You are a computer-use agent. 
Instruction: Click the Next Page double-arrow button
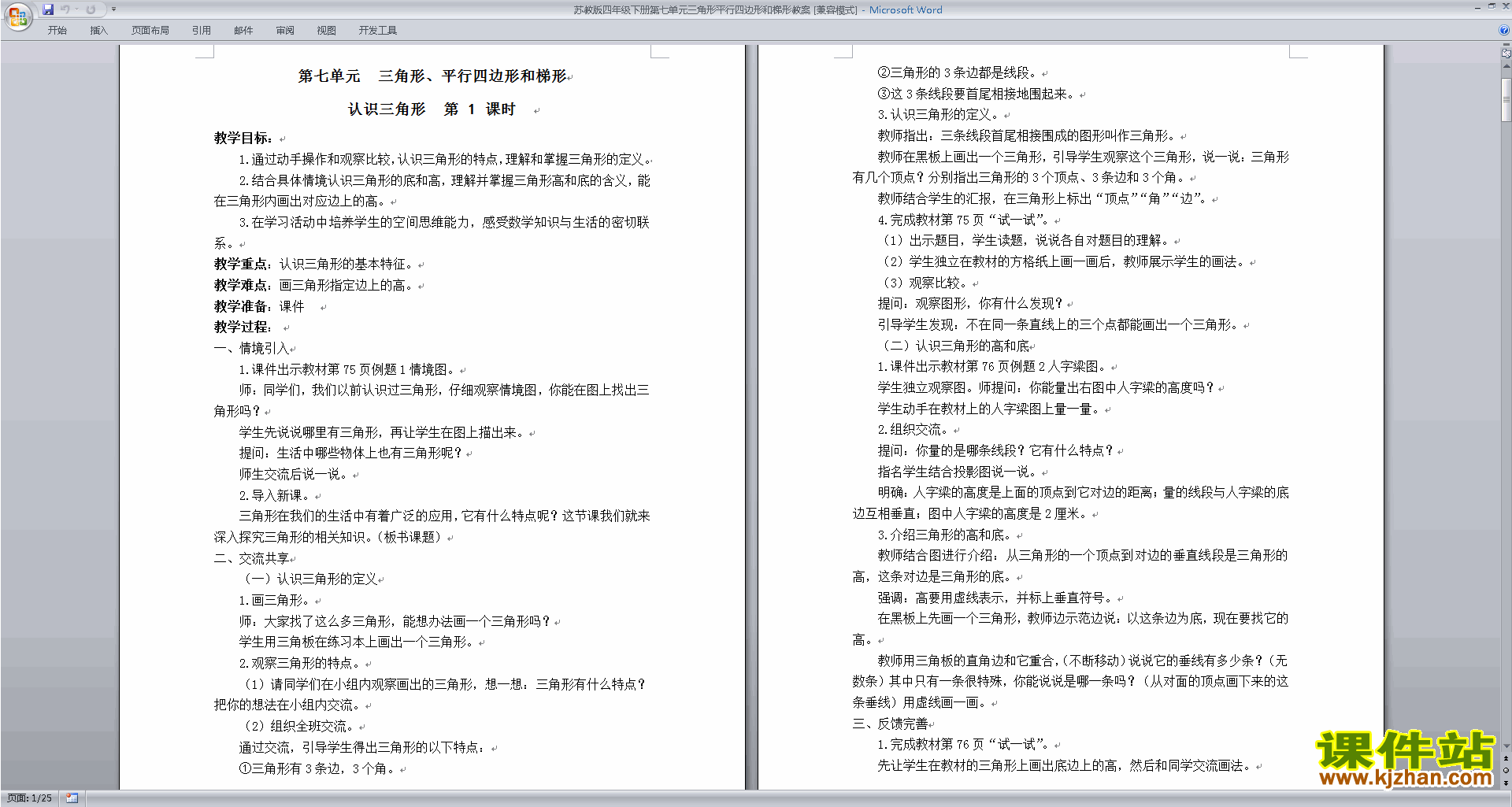point(1506,783)
